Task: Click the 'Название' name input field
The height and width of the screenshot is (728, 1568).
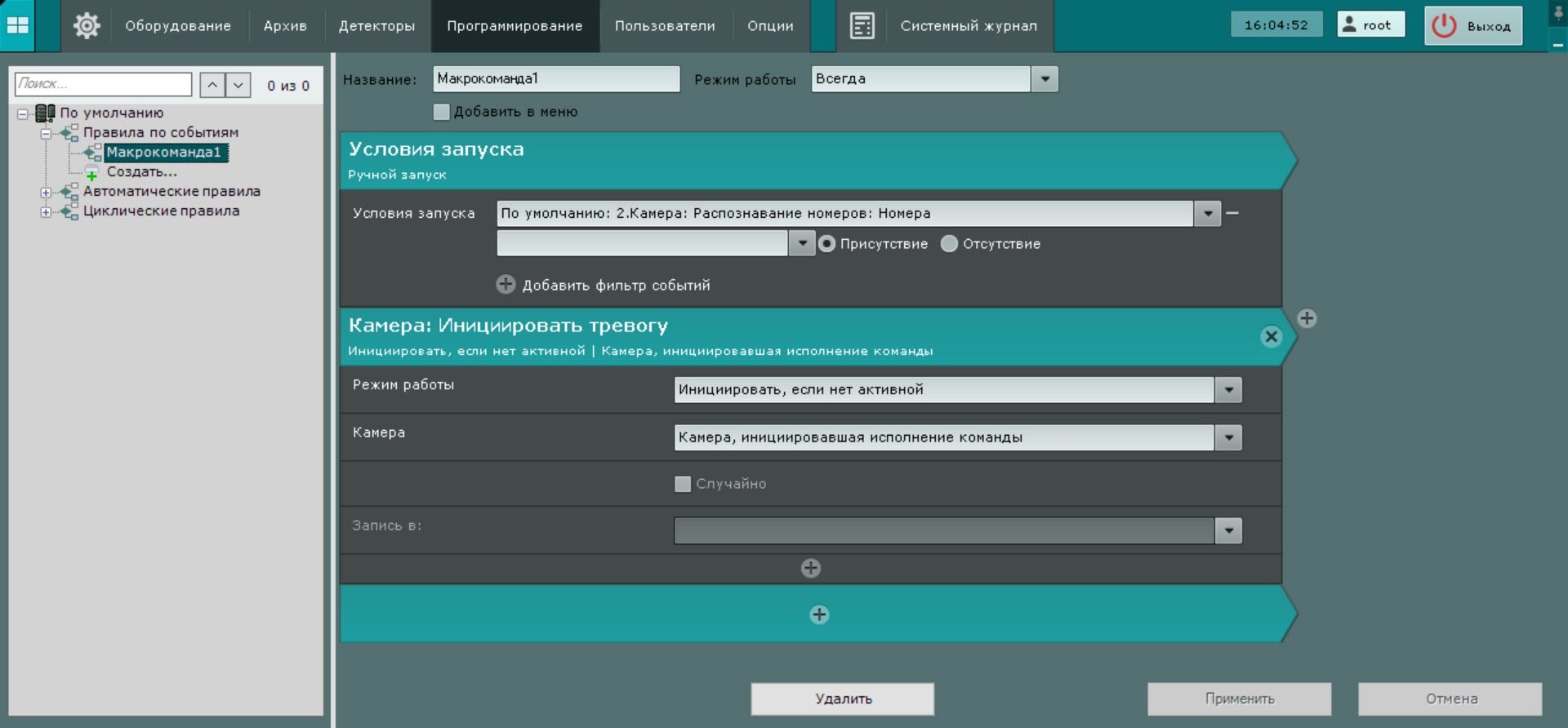Action: tap(555, 79)
